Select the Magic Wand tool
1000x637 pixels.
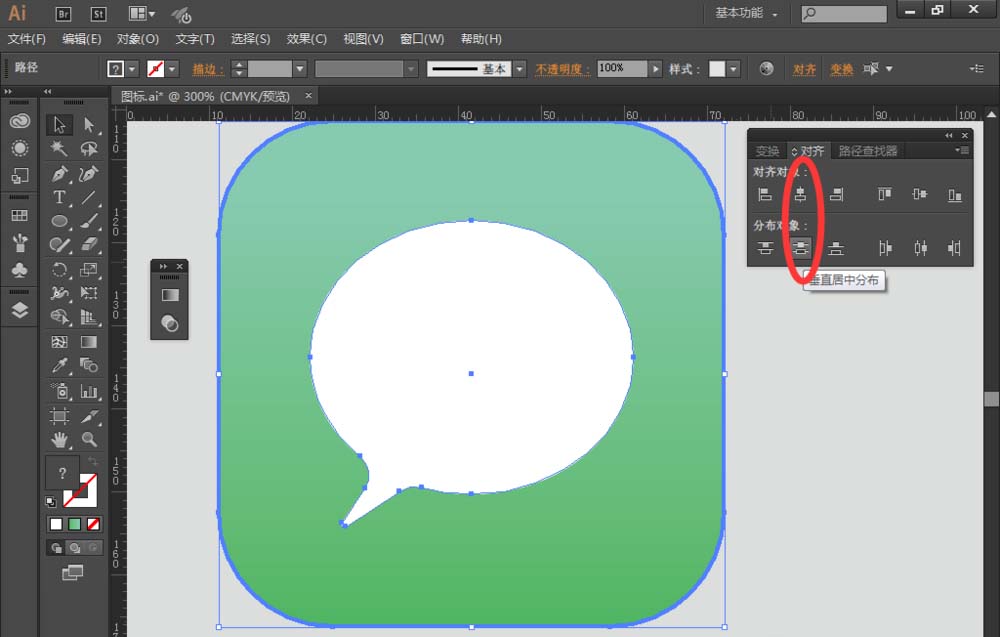pos(57,145)
